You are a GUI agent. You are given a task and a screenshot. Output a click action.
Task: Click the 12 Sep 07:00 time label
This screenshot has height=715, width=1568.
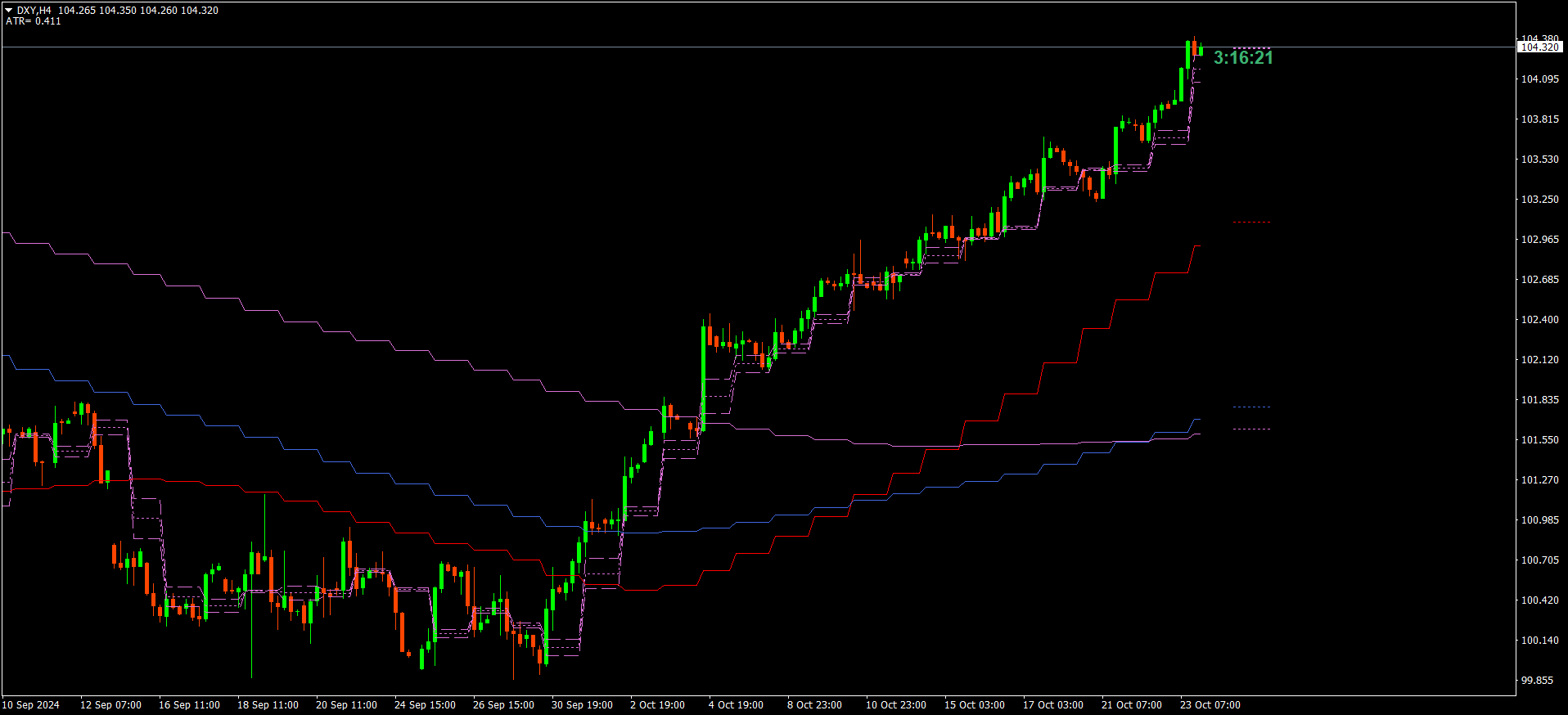pos(110,705)
